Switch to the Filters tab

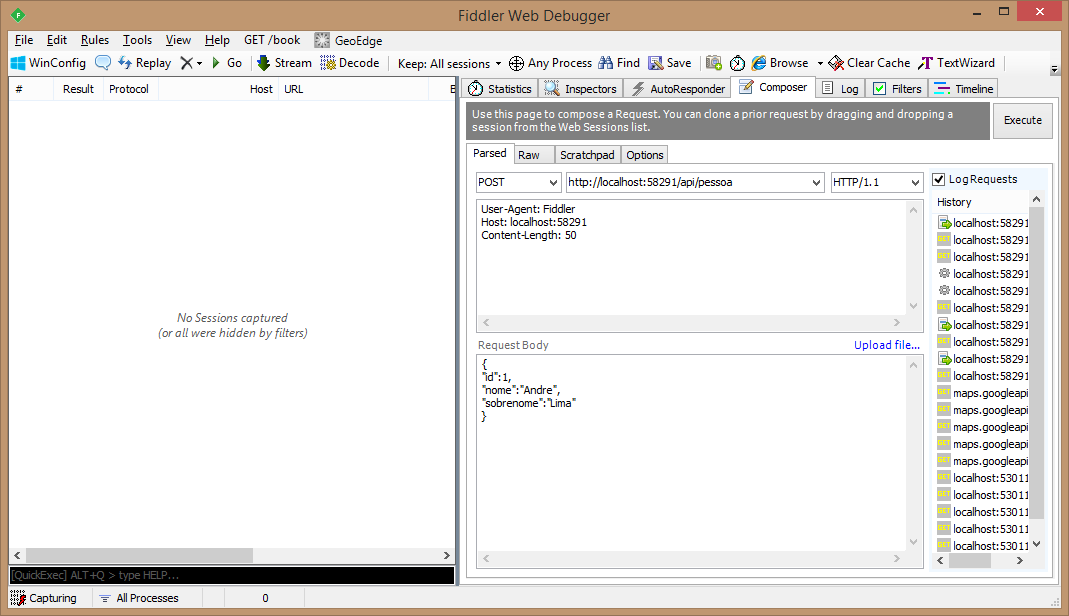pos(897,89)
